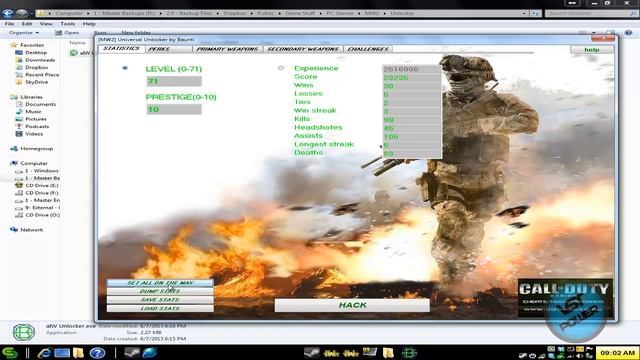The height and width of the screenshot is (360, 640).
Task: Click the Assists value field
Action: [411, 137]
